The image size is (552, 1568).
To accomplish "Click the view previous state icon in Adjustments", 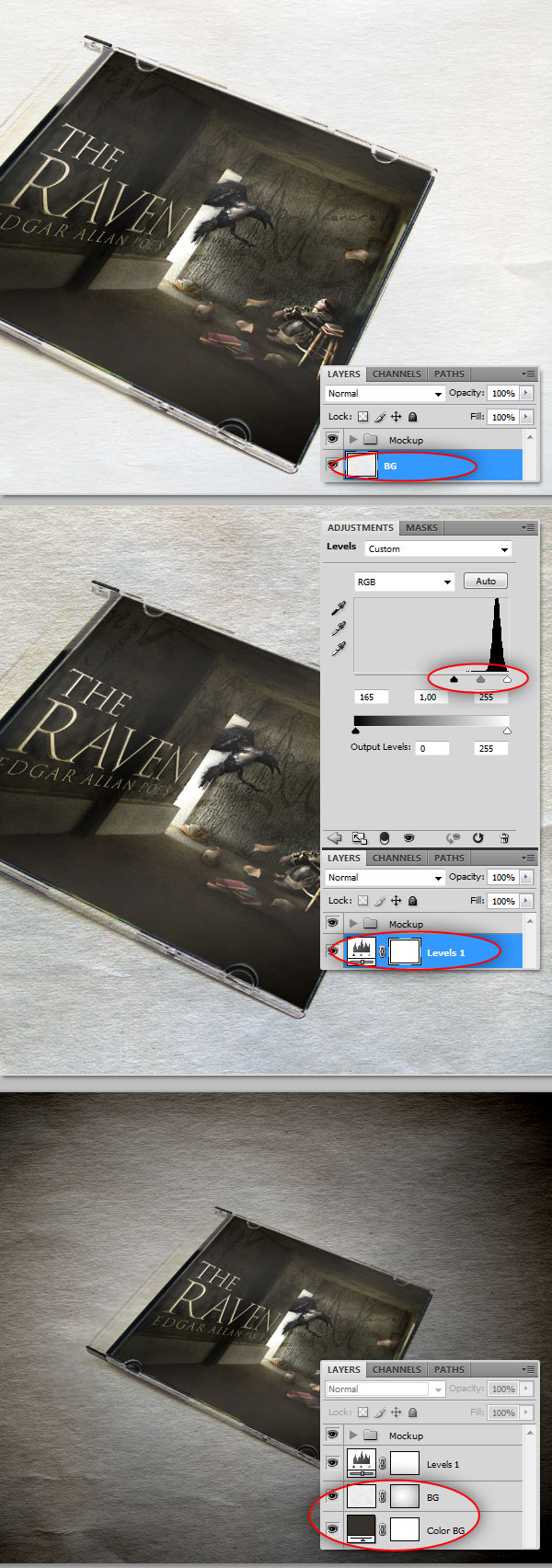I will point(452,837).
